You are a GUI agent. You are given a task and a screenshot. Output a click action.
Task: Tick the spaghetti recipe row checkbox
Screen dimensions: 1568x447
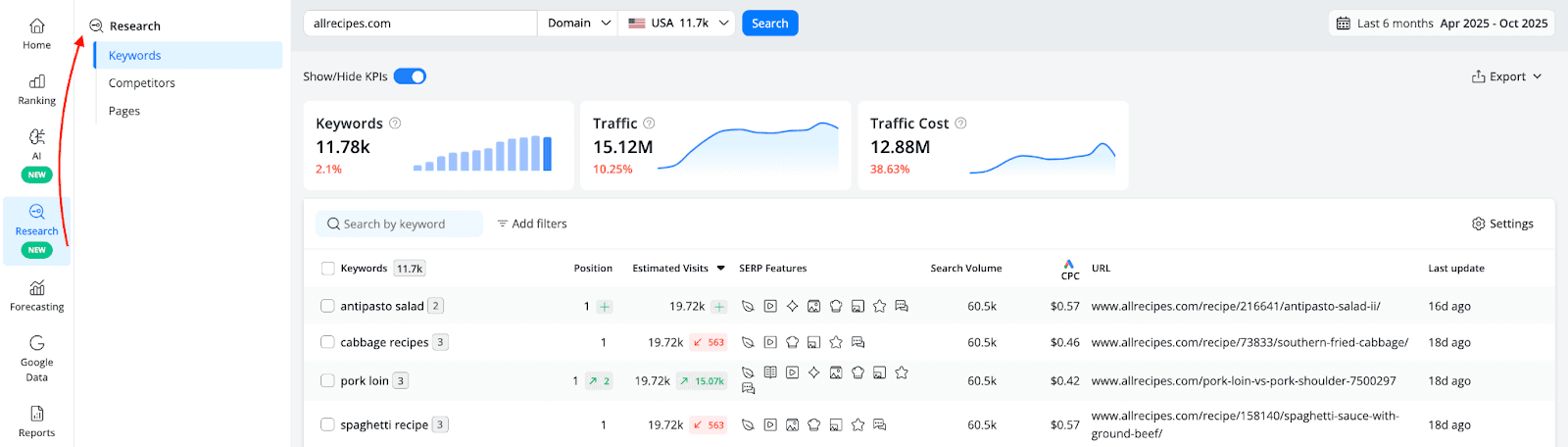pos(327,424)
